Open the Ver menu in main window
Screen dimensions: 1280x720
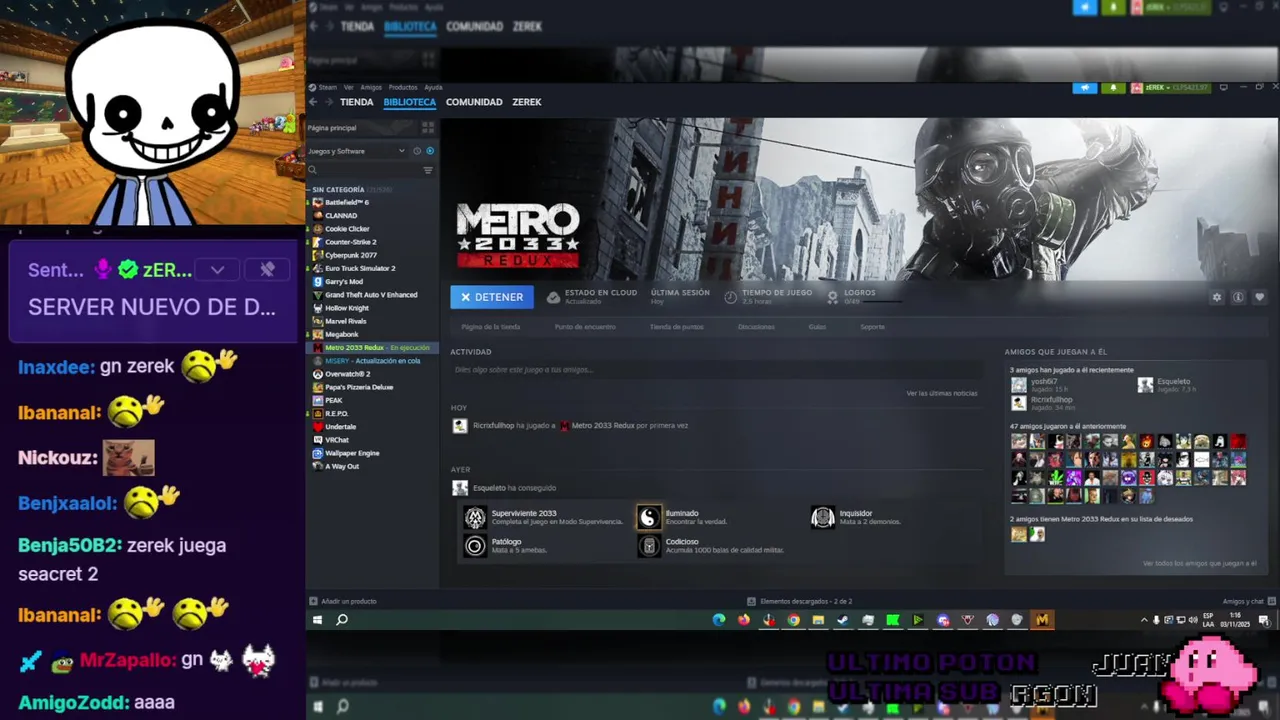348,87
